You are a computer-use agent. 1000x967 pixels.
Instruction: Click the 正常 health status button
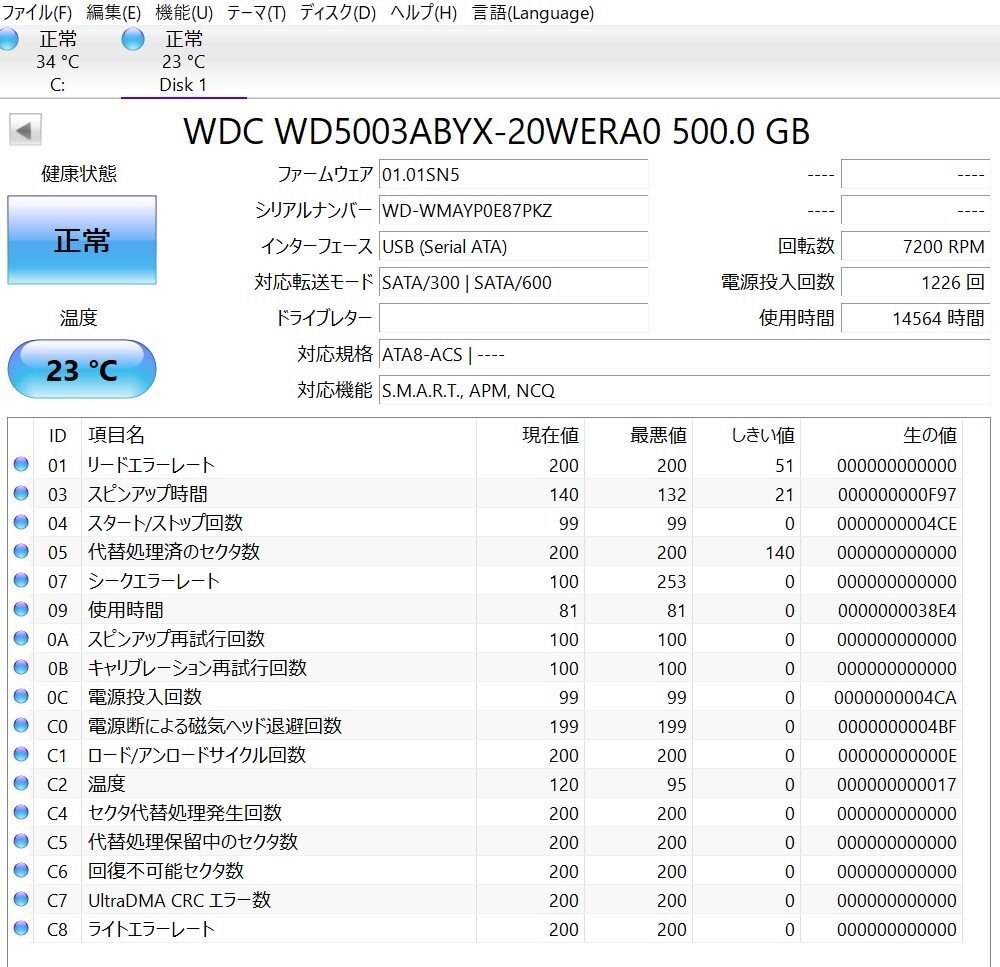click(x=82, y=240)
